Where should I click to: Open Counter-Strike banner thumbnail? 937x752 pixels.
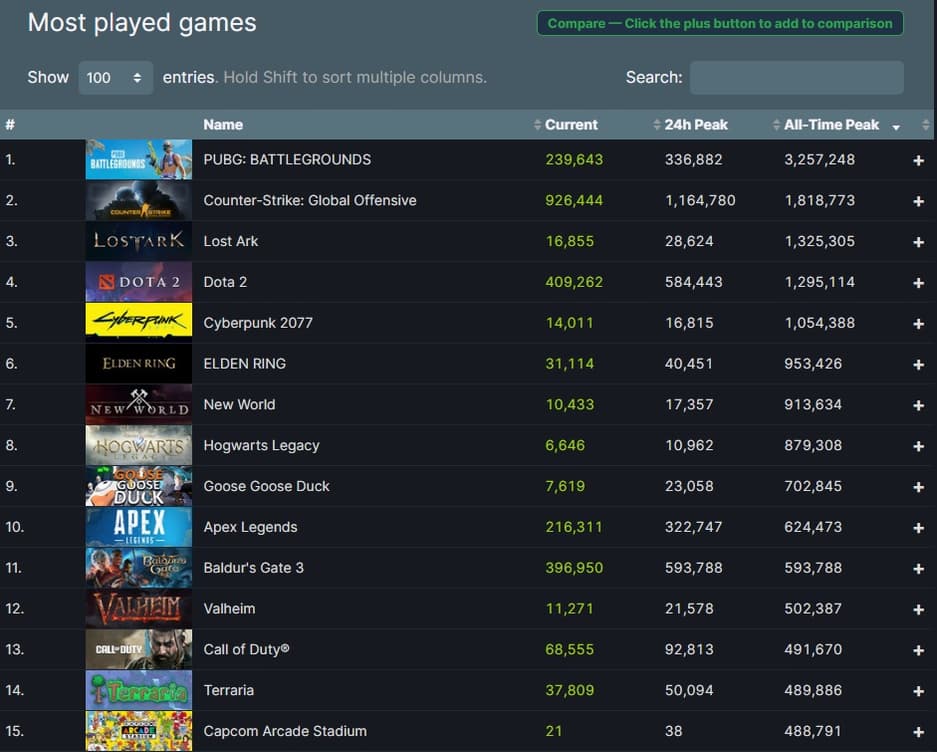(x=139, y=200)
